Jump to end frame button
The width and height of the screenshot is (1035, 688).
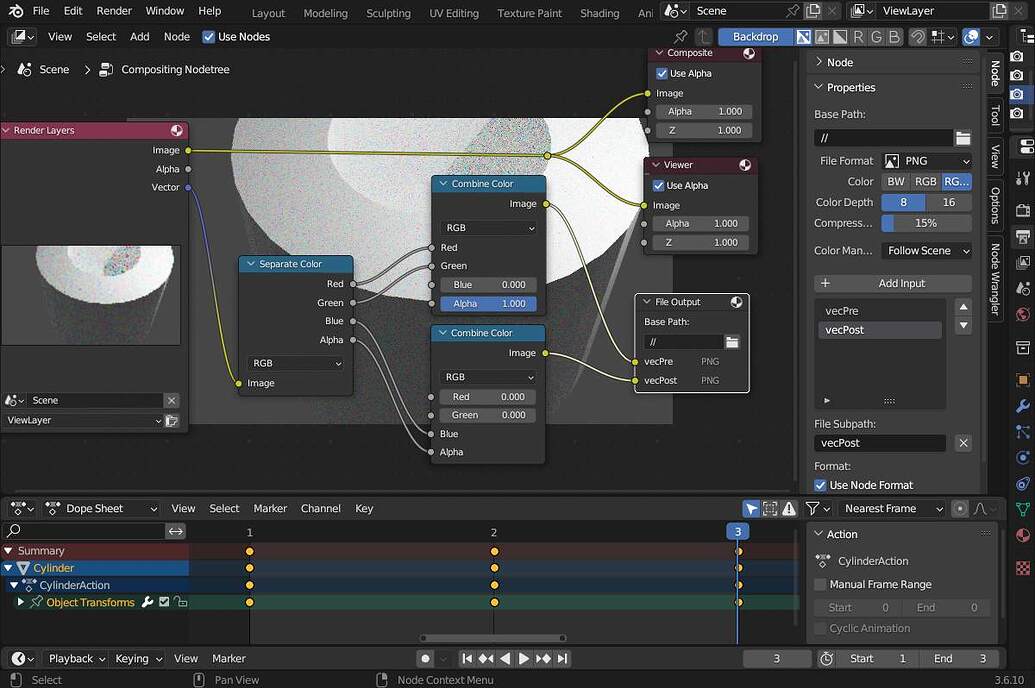point(562,658)
